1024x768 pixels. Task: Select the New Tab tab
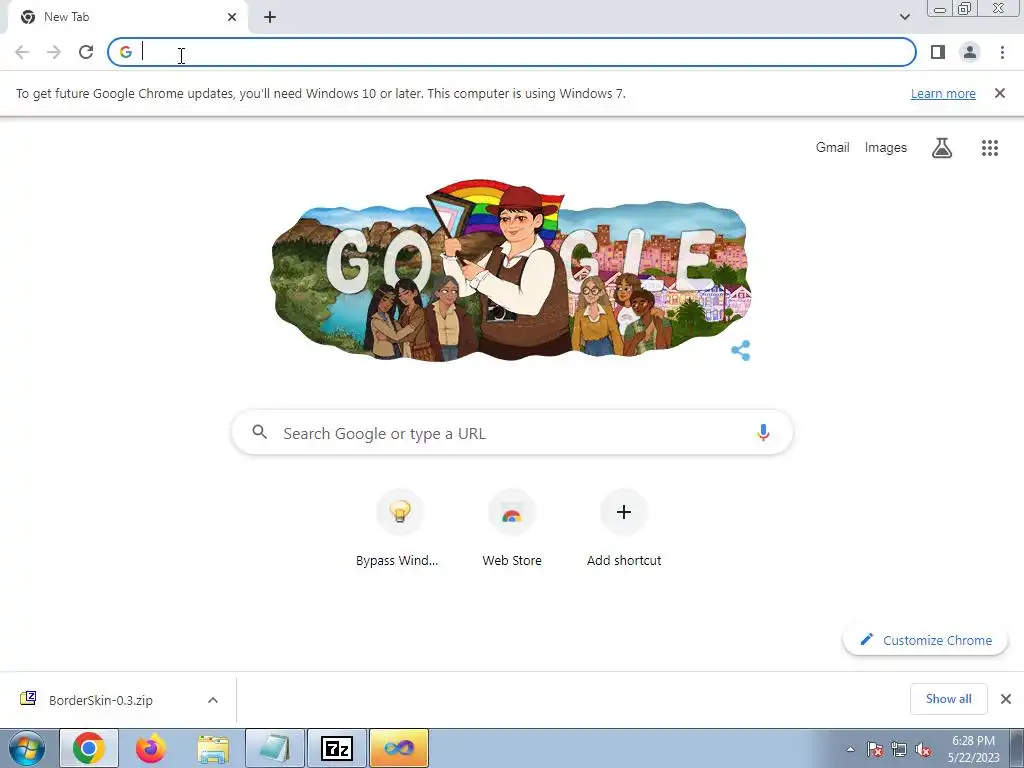[x=128, y=17]
